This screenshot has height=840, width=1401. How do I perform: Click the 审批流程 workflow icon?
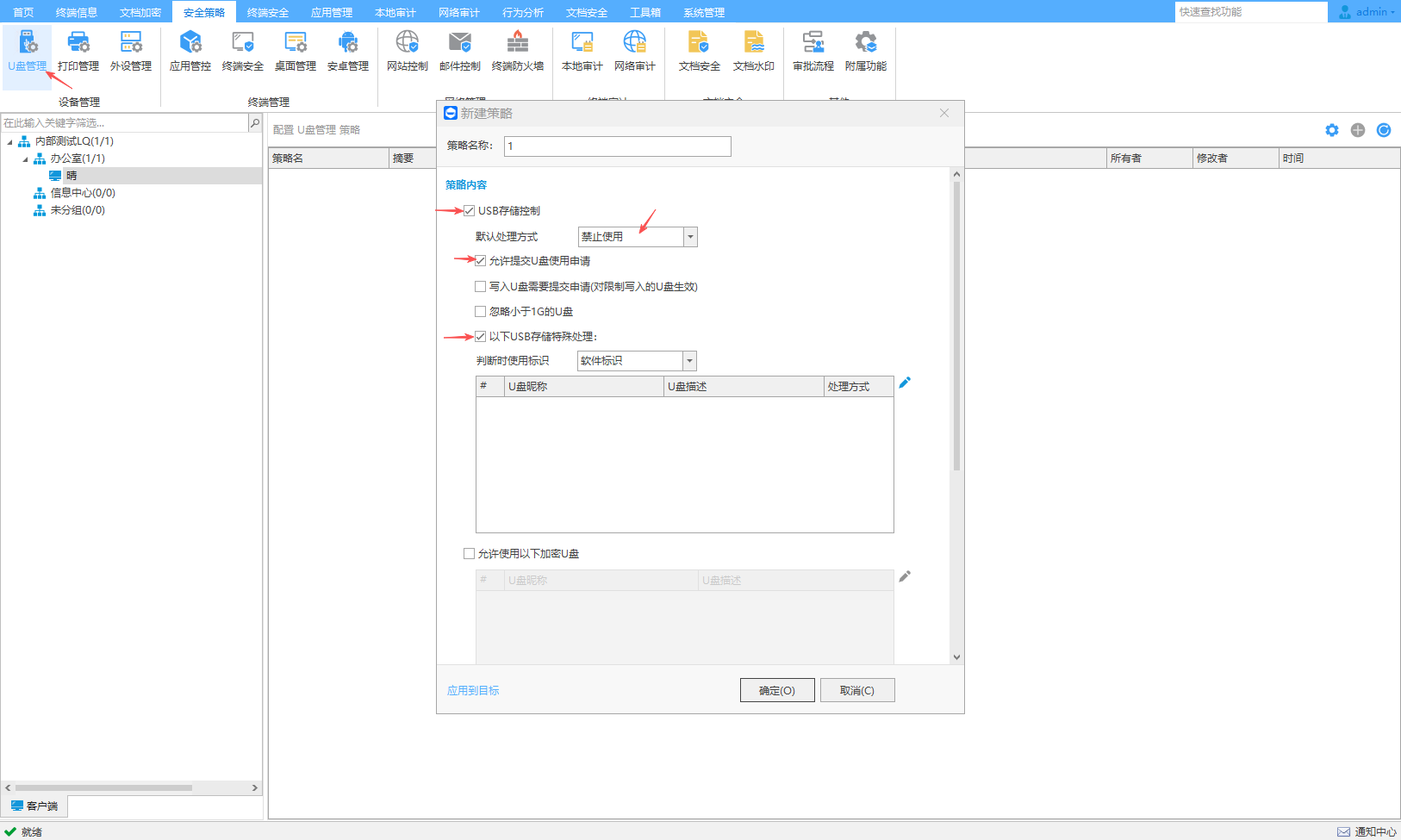click(x=813, y=42)
